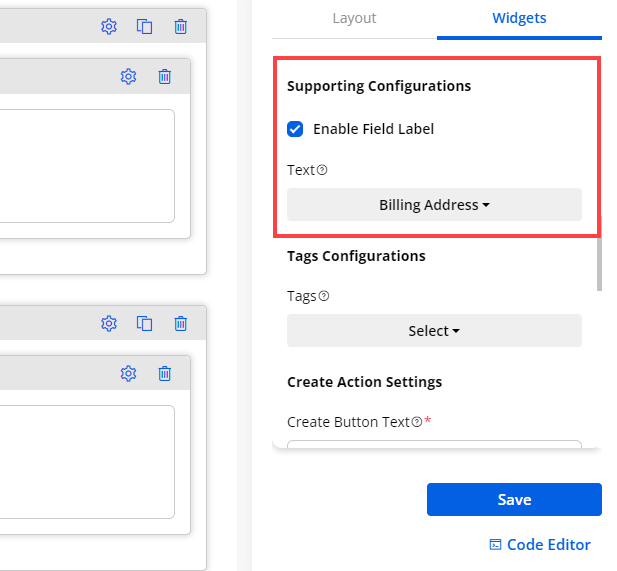Image resolution: width=617 pixels, height=571 pixels.
Task: Click the configuration panel's vertical scrollbar
Action: coord(599,260)
